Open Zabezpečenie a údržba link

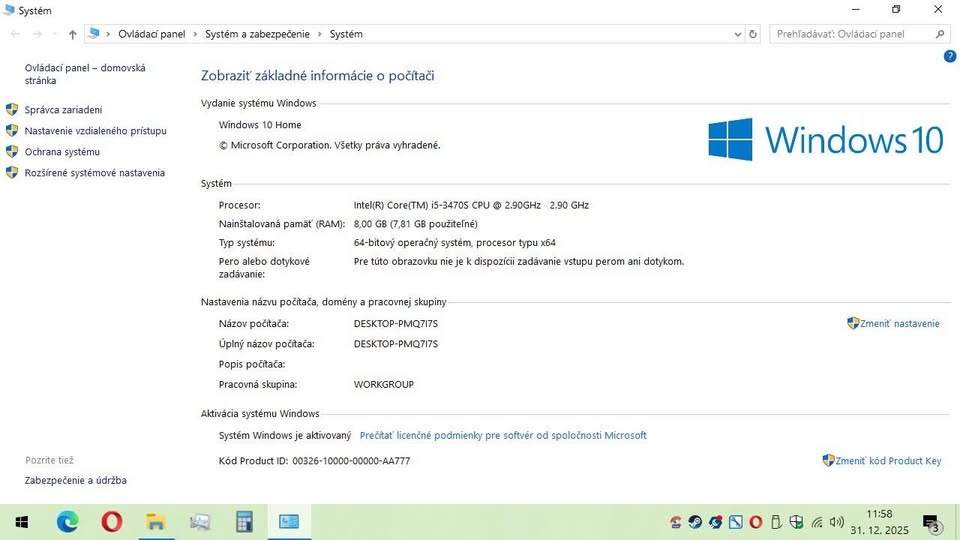75,481
